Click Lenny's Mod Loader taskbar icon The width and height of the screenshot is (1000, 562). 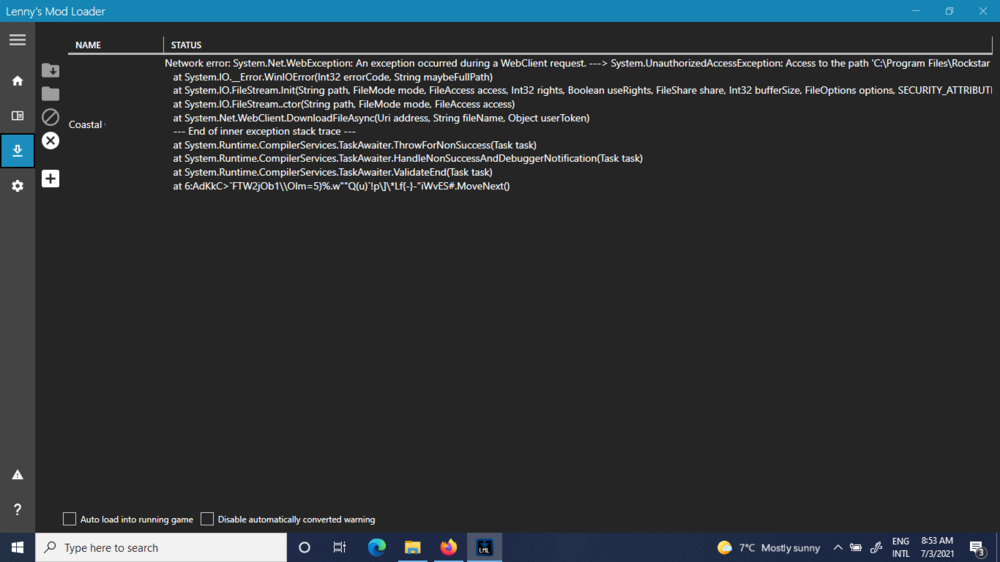484,547
